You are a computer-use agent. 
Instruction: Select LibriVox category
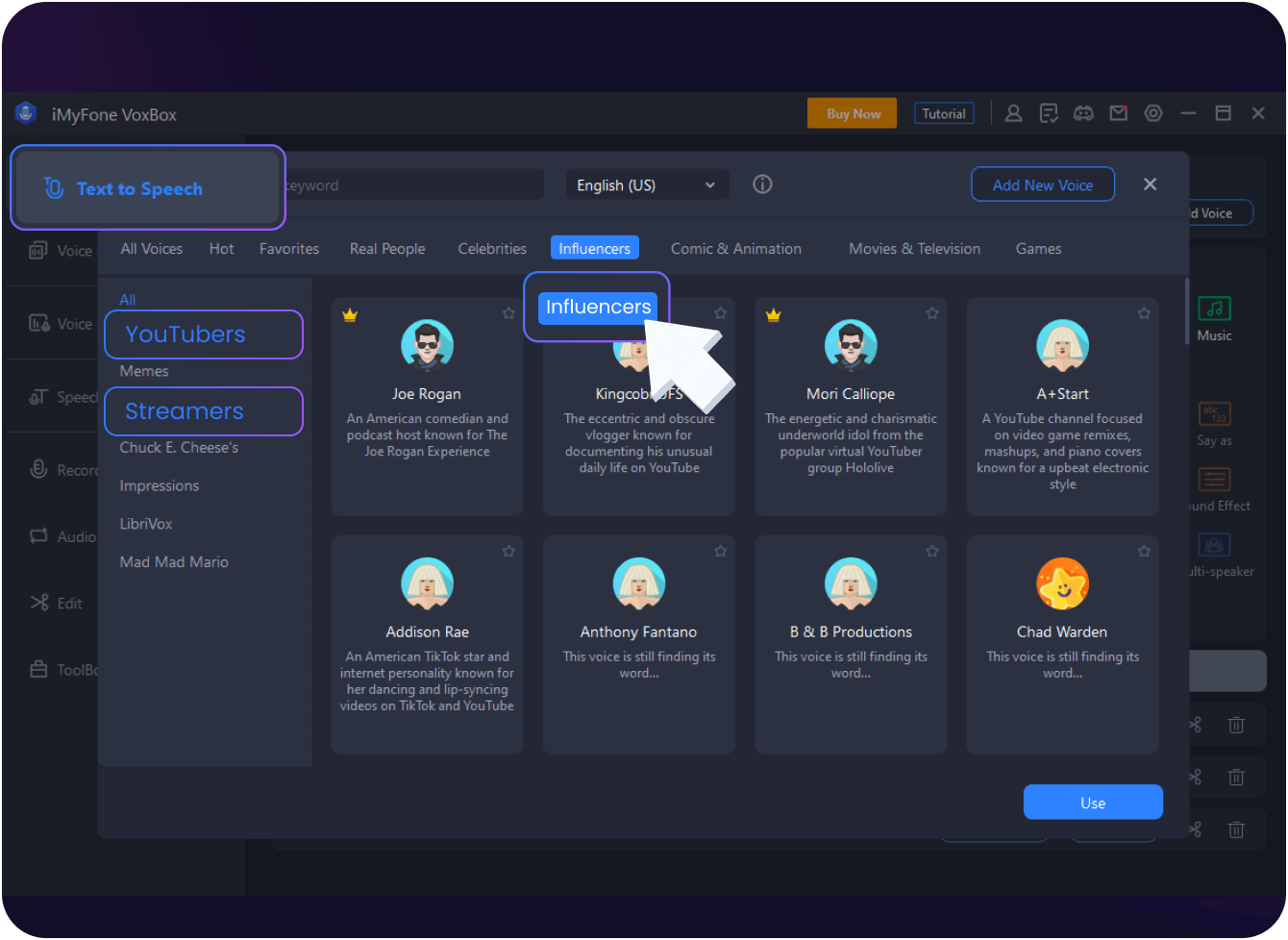point(146,524)
